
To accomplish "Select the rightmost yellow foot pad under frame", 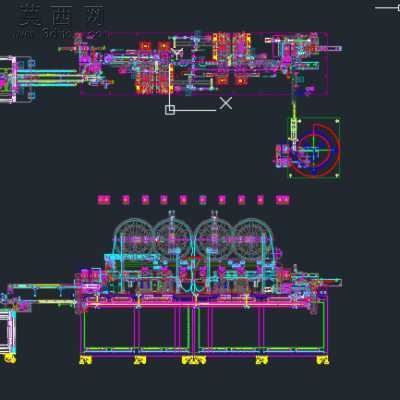I will (323, 360).
